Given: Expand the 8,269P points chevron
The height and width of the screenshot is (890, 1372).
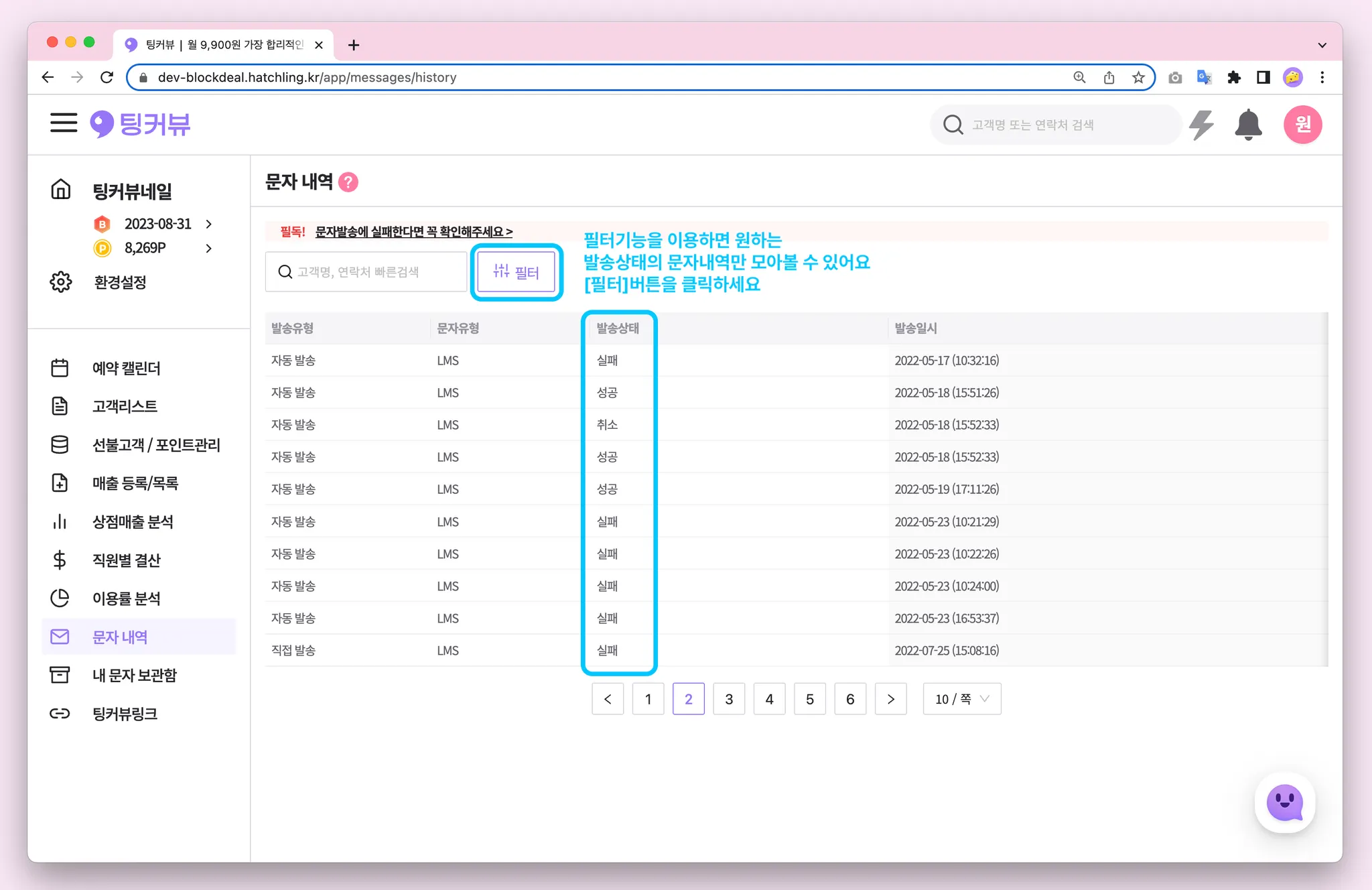Looking at the screenshot, I should (209, 248).
